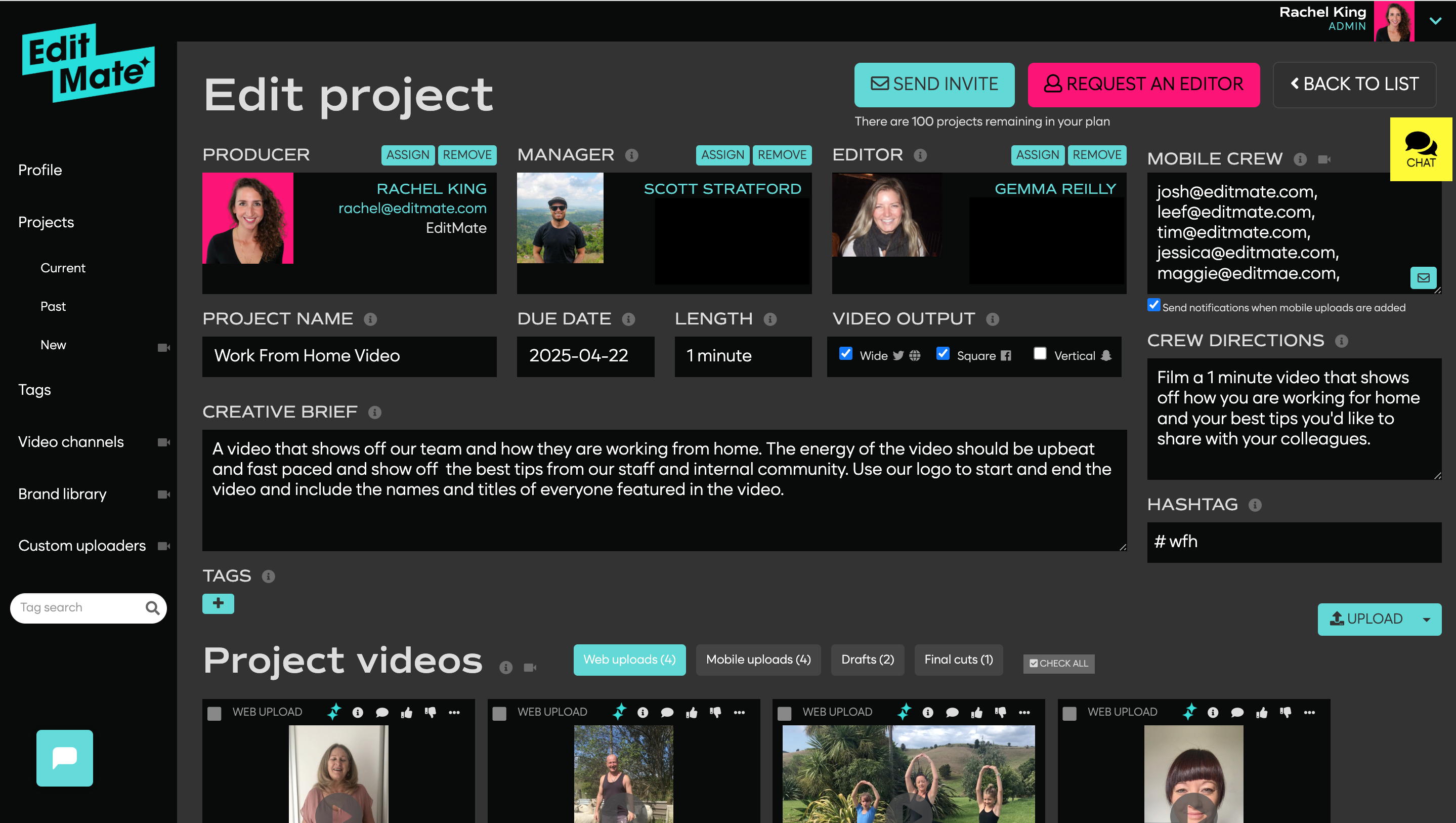Open the UPLOAD dropdown arrow
1456x823 pixels.
1427,620
